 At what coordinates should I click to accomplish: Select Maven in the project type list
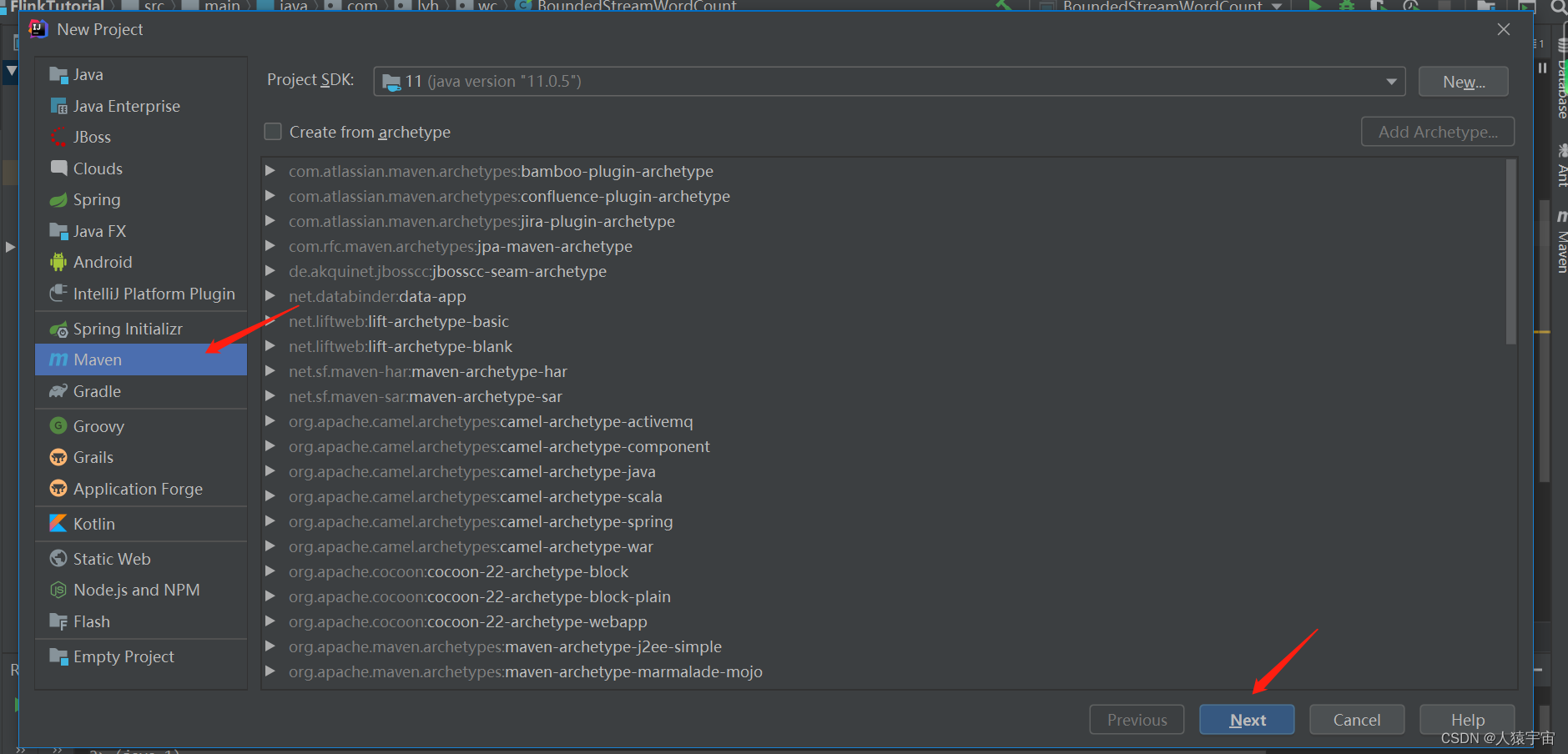pyautogui.click(x=141, y=359)
